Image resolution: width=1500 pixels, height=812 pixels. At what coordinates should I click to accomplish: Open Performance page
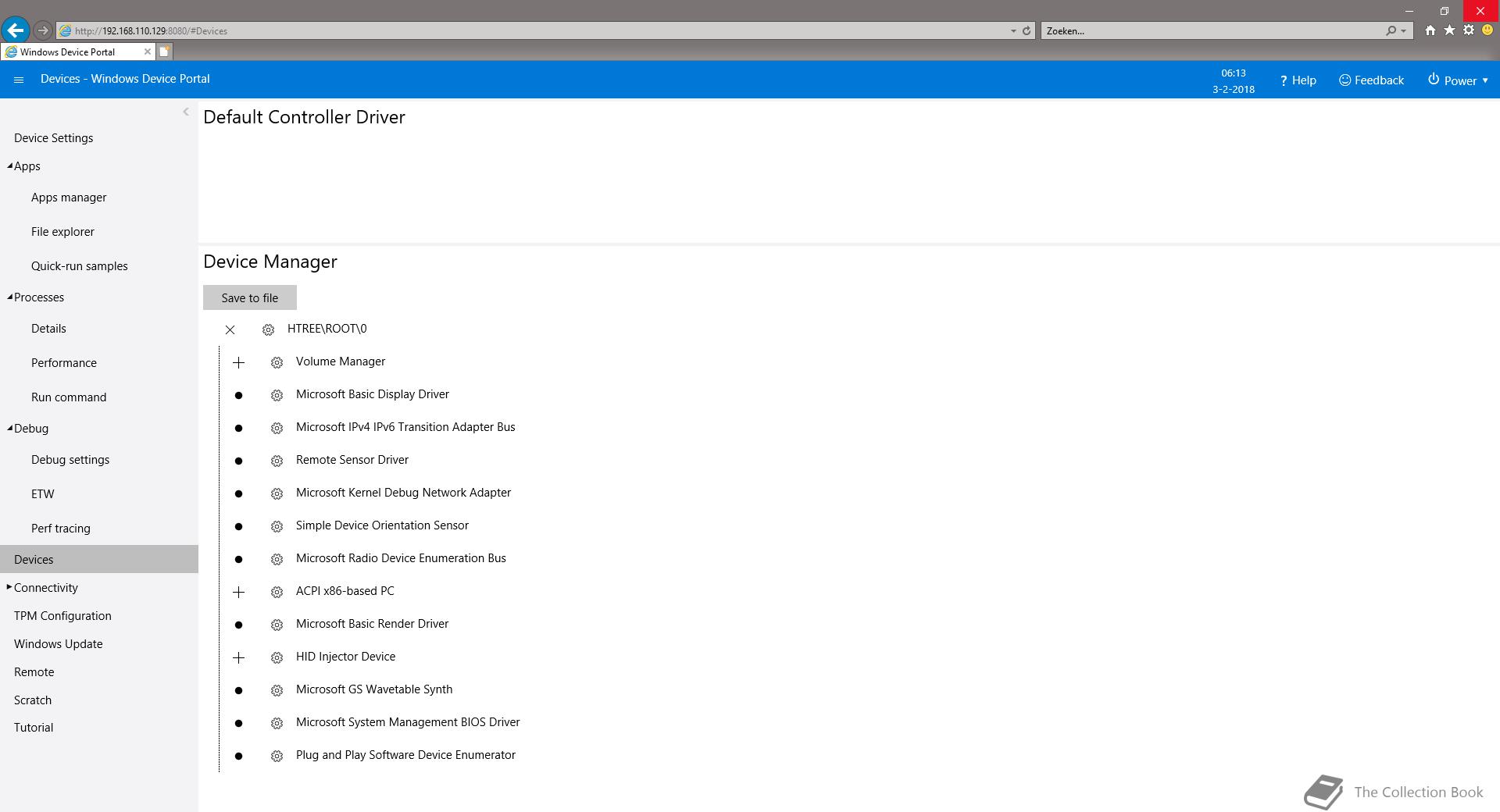point(64,363)
